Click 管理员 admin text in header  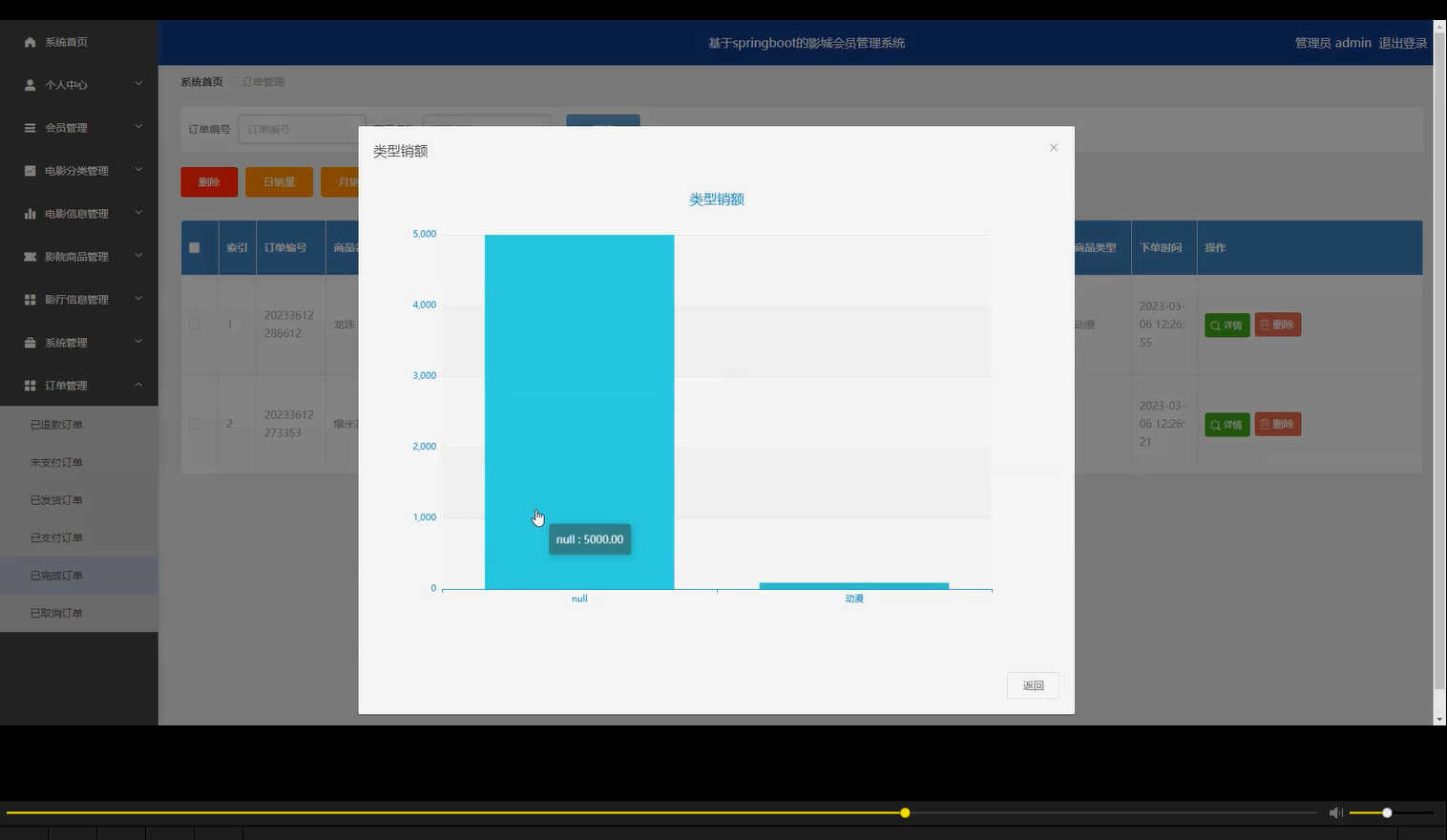[x=1332, y=43]
